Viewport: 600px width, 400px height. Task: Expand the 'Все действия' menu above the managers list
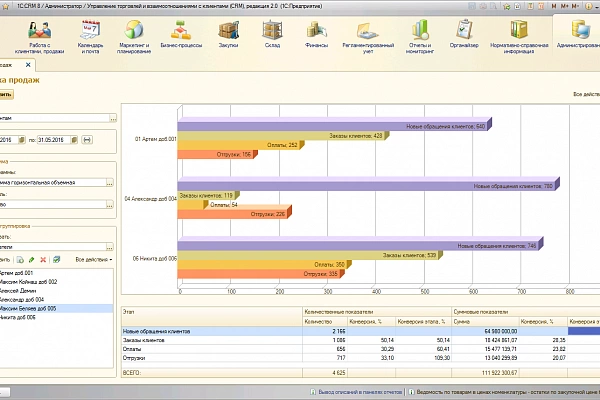pyautogui.click(x=94, y=260)
